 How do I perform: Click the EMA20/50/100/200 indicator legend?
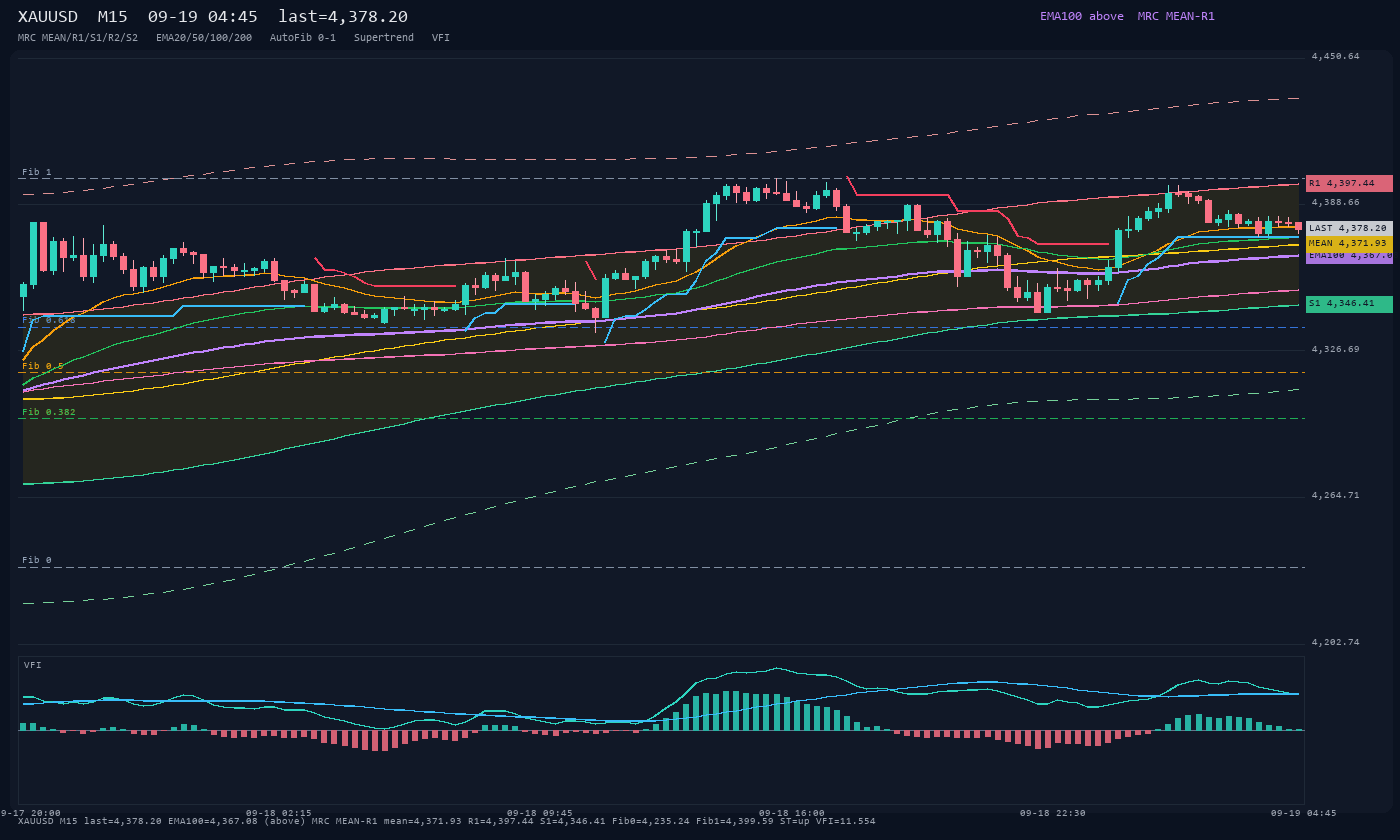pyautogui.click(x=204, y=38)
